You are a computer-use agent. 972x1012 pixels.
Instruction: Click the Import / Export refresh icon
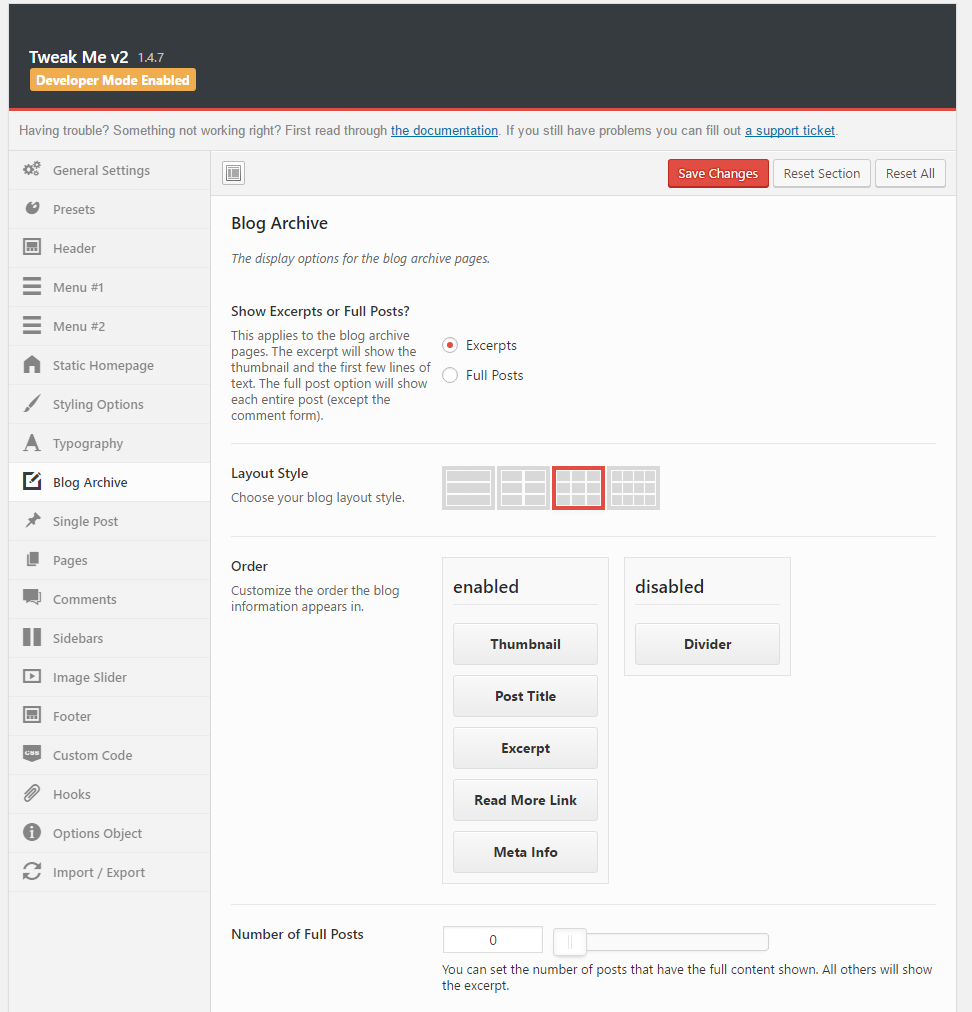(x=32, y=872)
